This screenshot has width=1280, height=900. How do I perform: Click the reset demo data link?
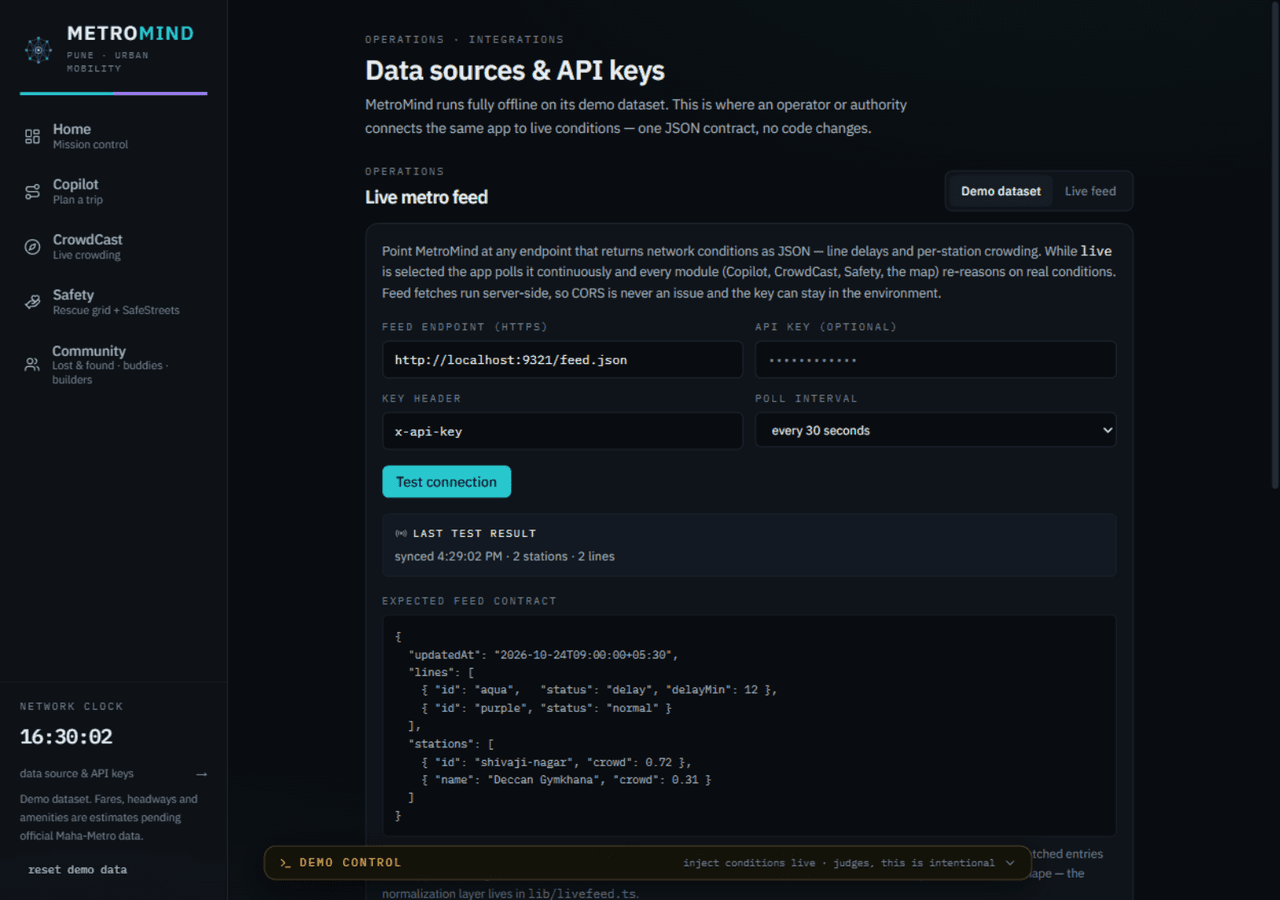click(x=78, y=870)
